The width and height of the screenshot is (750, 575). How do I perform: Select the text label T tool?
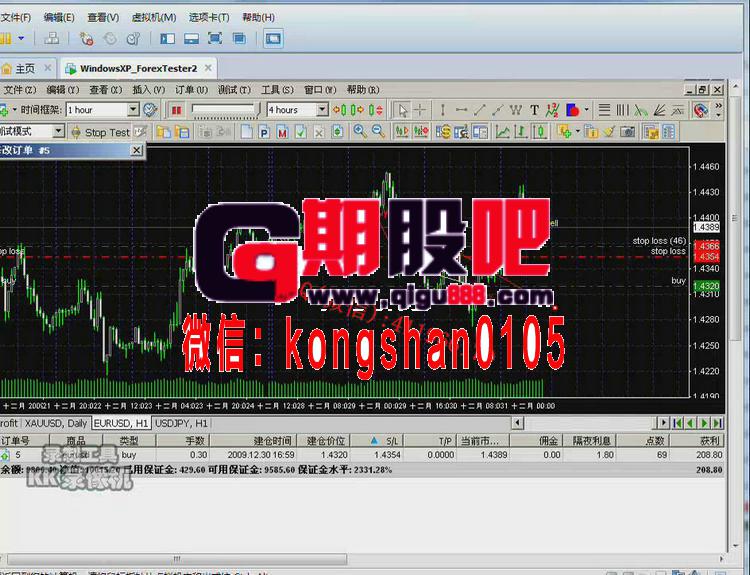pos(534,111)
